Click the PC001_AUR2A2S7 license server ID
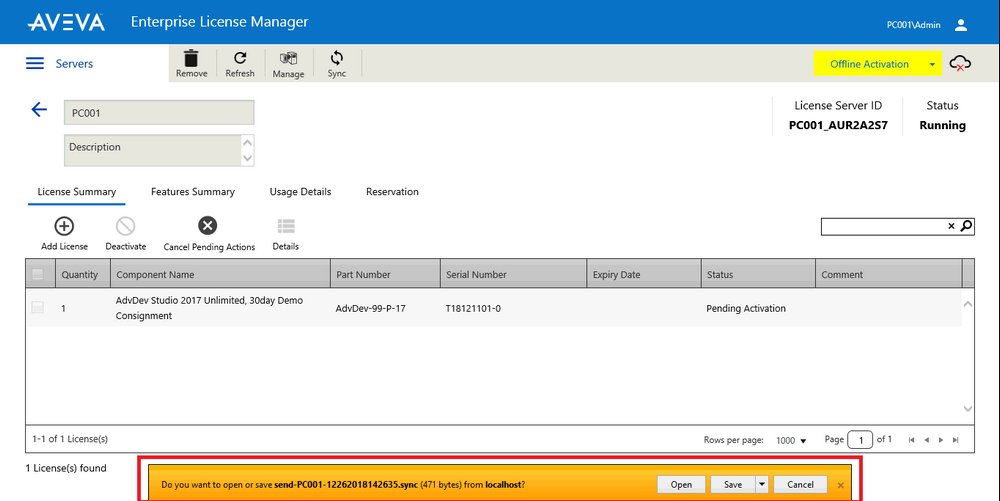 coord(838,126)
